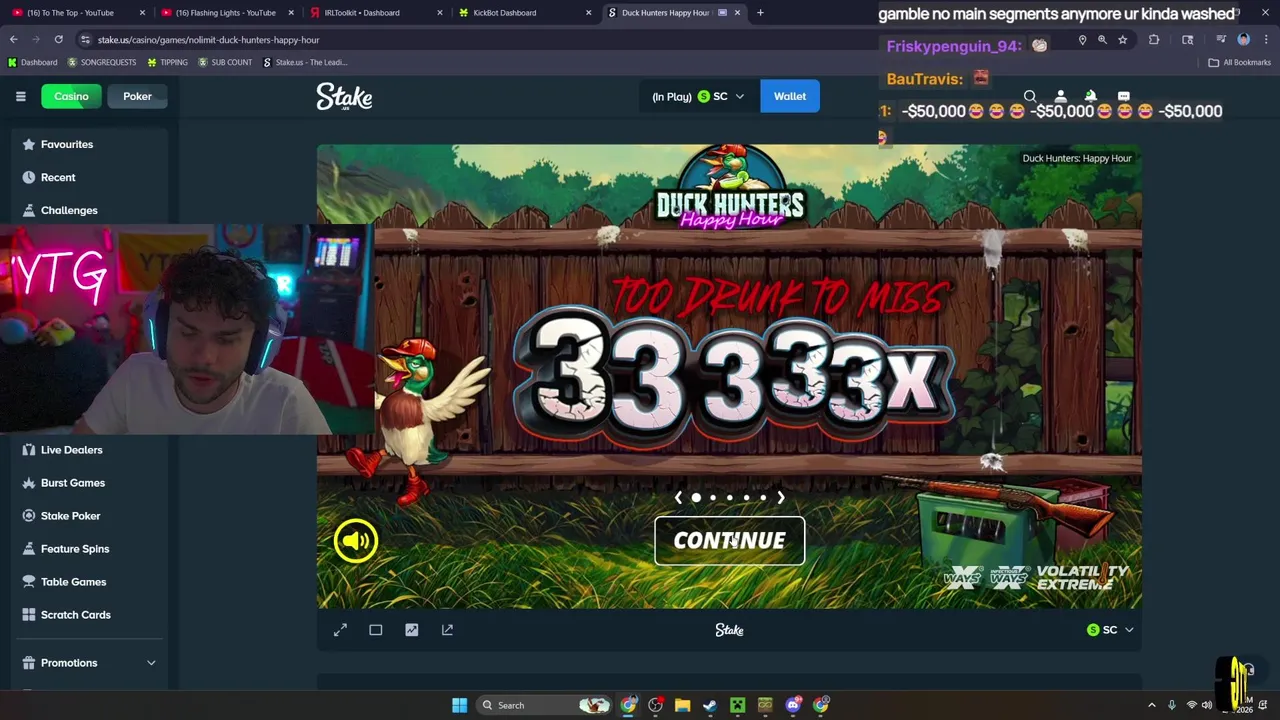This screenshot has height=720, width=1280.
Task: Open Steam from the taskbar
Action: point(710,705)
